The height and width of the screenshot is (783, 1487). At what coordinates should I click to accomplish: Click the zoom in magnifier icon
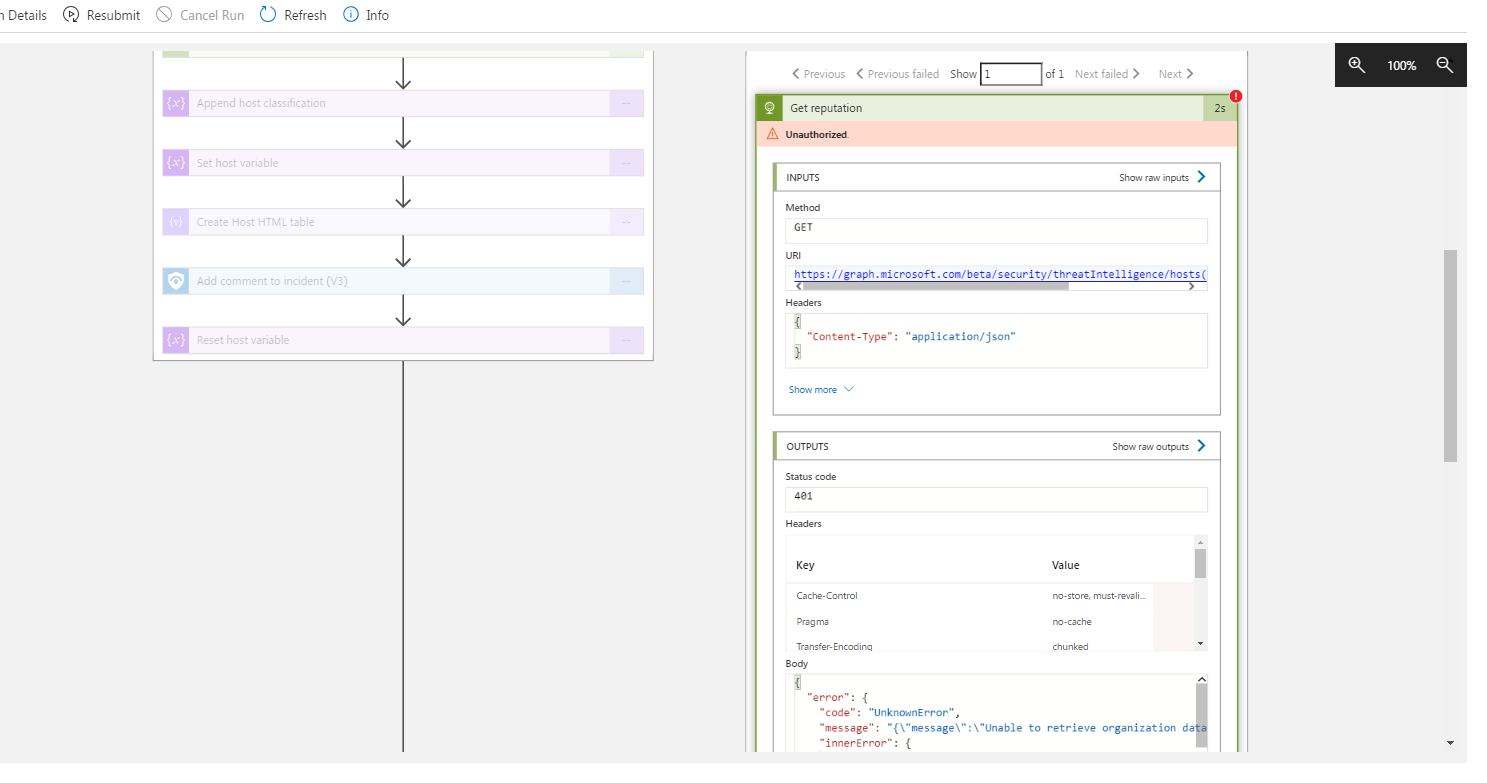[1357, 64]
